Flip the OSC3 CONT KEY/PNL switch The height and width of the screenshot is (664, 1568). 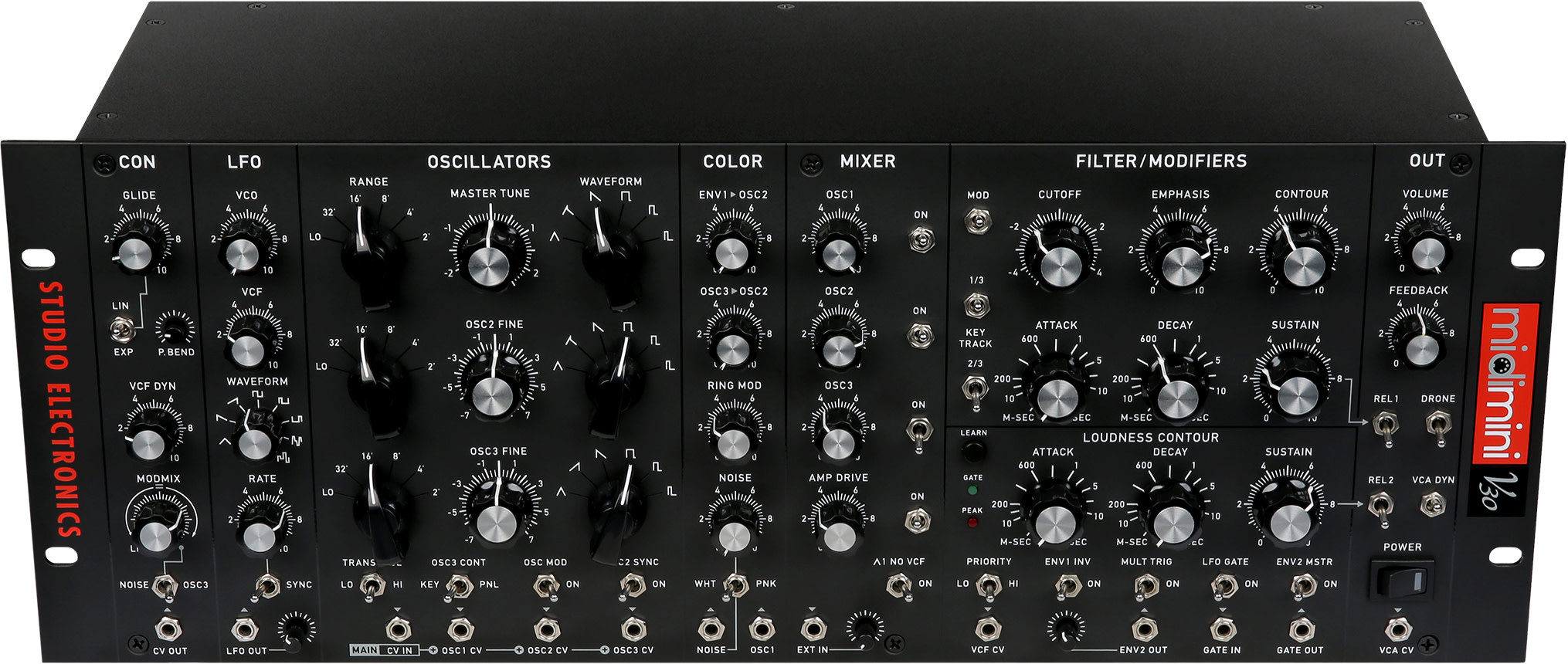pos(459,587)
